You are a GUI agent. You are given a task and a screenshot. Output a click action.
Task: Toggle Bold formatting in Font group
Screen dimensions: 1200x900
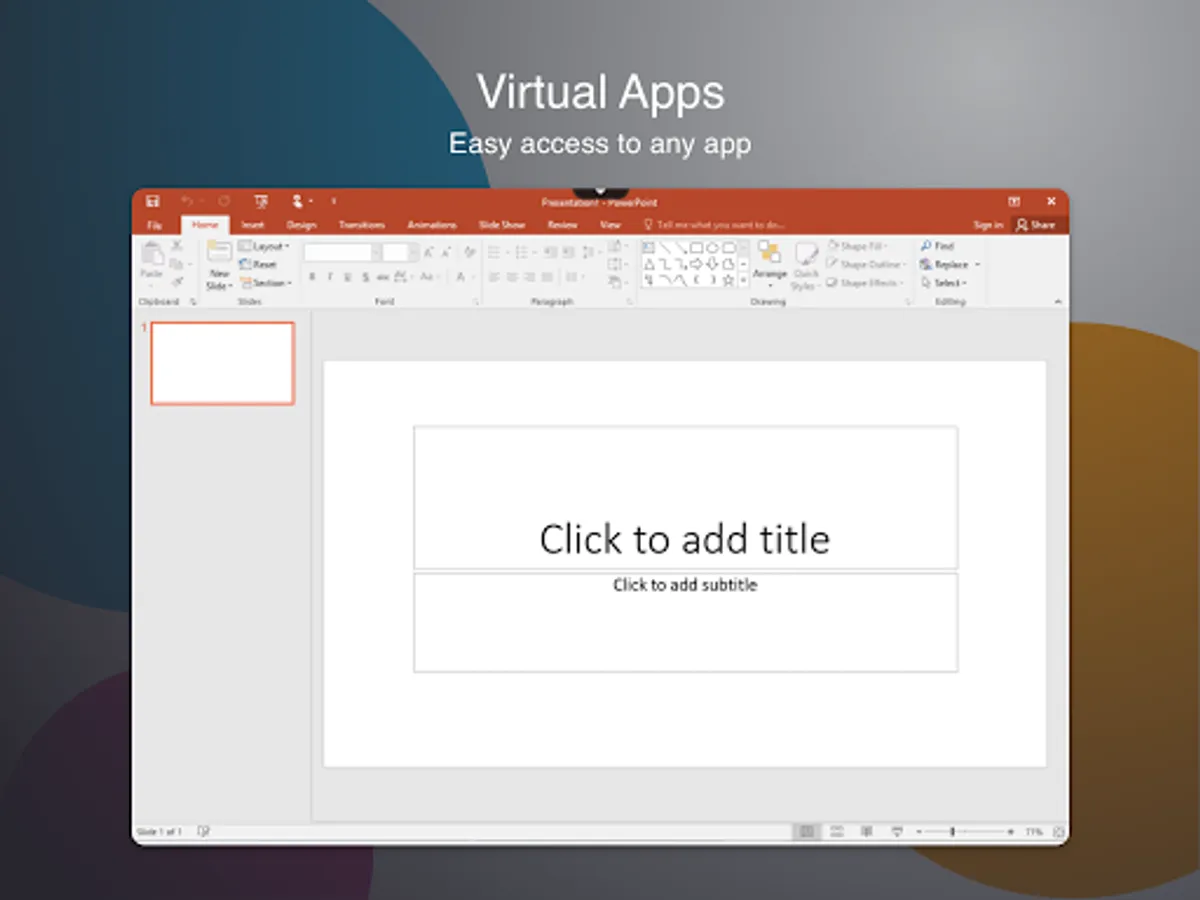312,277
